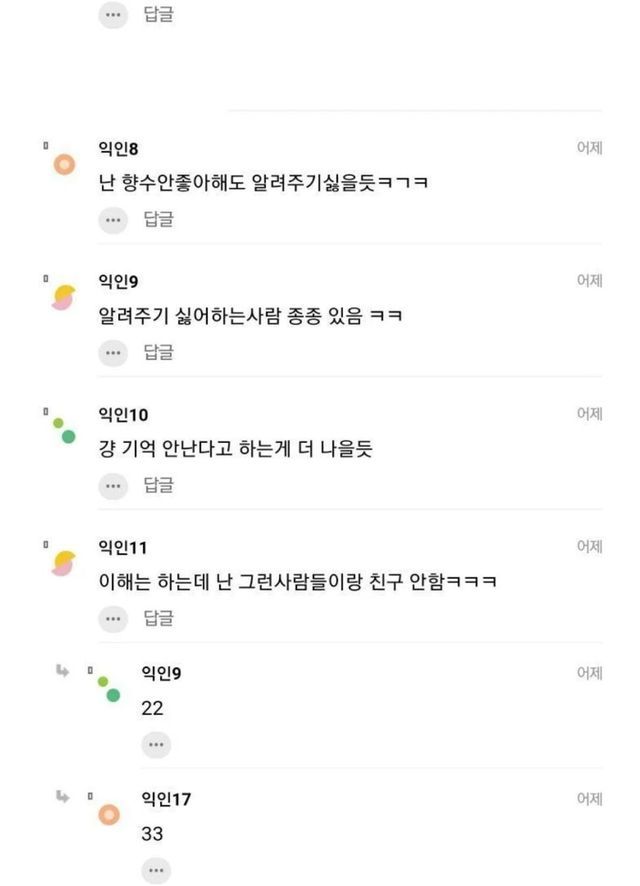
Task: Open the 익인11 username
Action: click(x=122, y=547)
